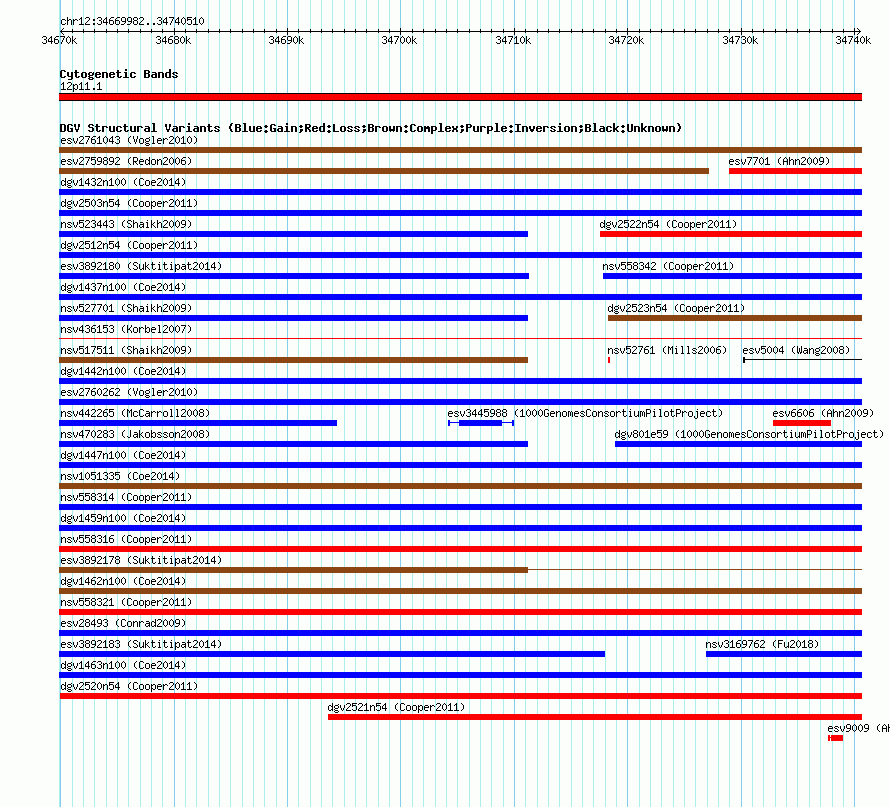Open the nsv3169762 (Fu2018) label

click(762, 644)
